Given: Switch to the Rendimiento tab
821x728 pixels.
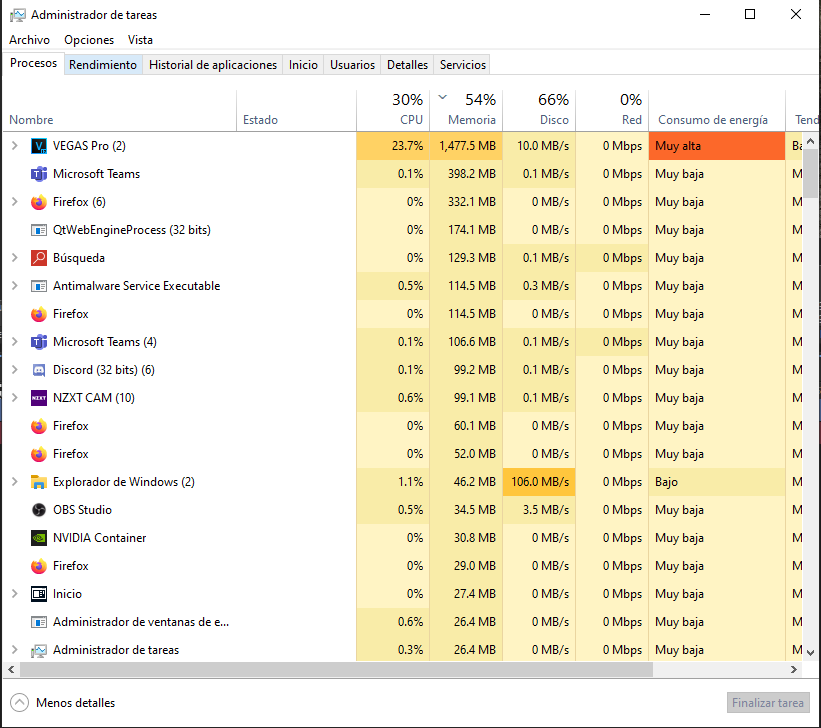Looking at the screenshot, I should point(103,65).
